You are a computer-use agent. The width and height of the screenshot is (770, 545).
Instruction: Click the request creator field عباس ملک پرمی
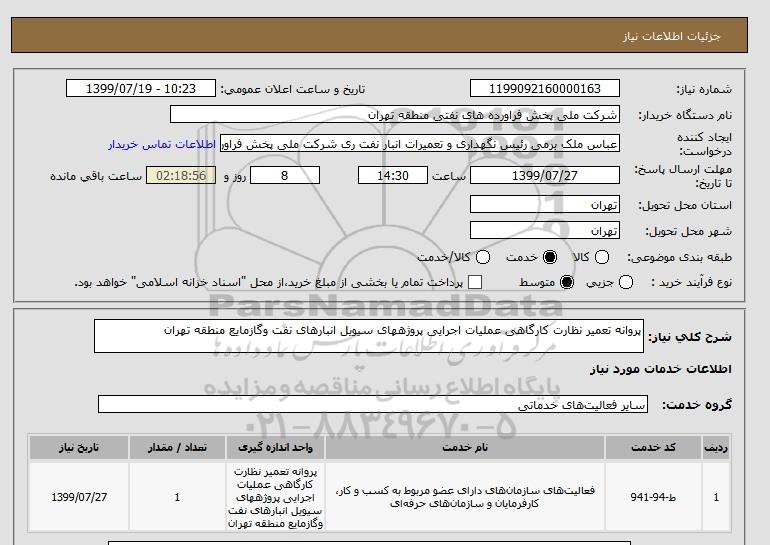[x=420, y=144]
